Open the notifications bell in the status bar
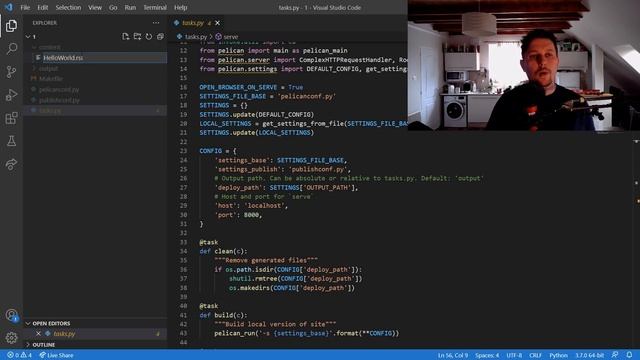Viewport: 640px width, 360px height. click(x=629, y=355)
